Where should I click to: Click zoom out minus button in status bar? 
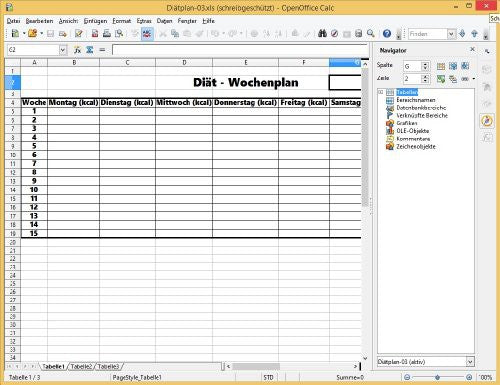point(407,377)
